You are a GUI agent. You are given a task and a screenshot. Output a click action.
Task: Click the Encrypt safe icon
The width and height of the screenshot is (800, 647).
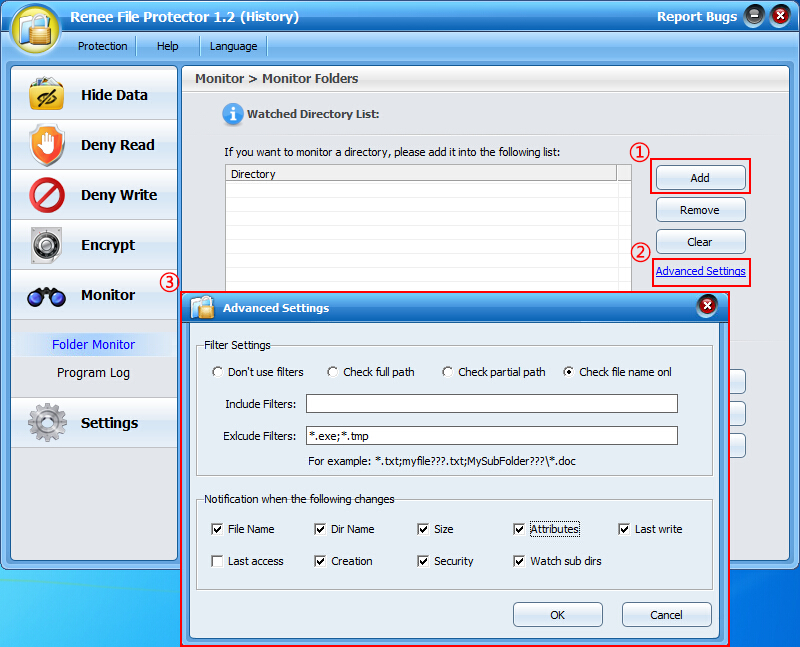(47, 245)
